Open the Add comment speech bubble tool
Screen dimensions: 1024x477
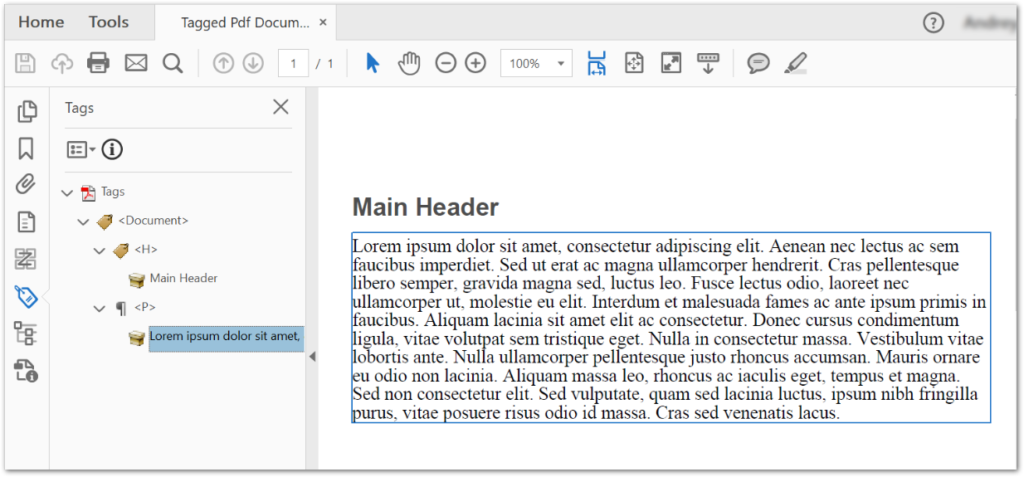(759, 64)
